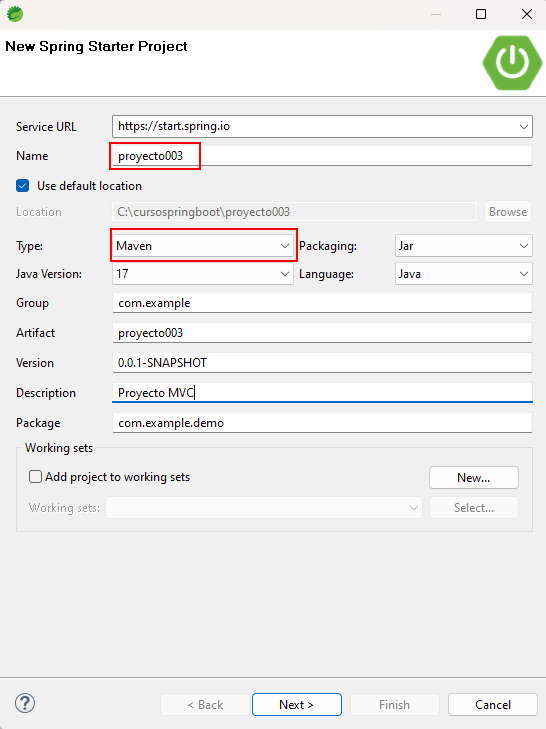Click the Next button
Screen dimensions: 546x729
pos(297,704)
